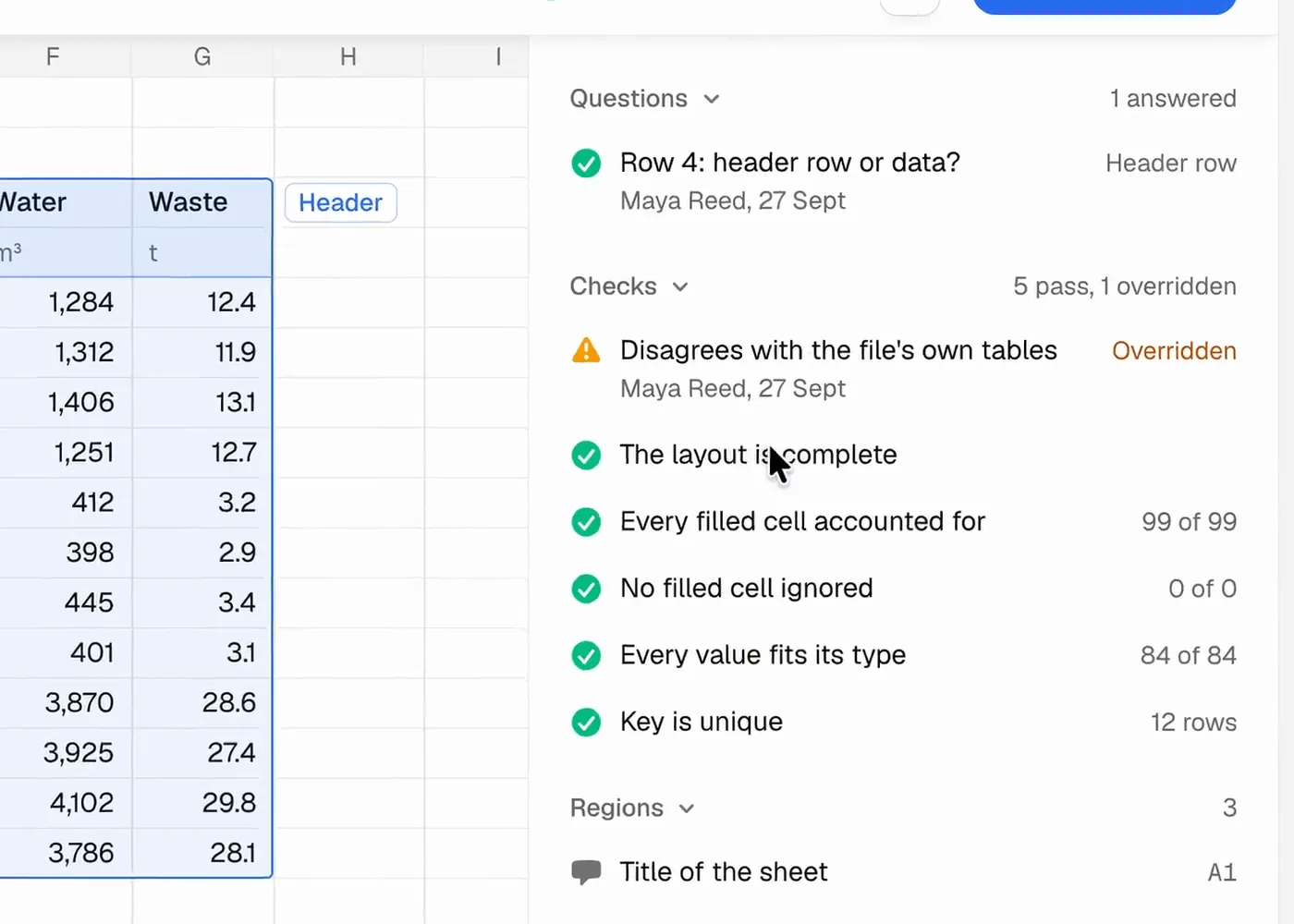Viewport: 1294px width, 924px height.
Task: Click green check beside Every value fits its type
Action: (586, 655)
